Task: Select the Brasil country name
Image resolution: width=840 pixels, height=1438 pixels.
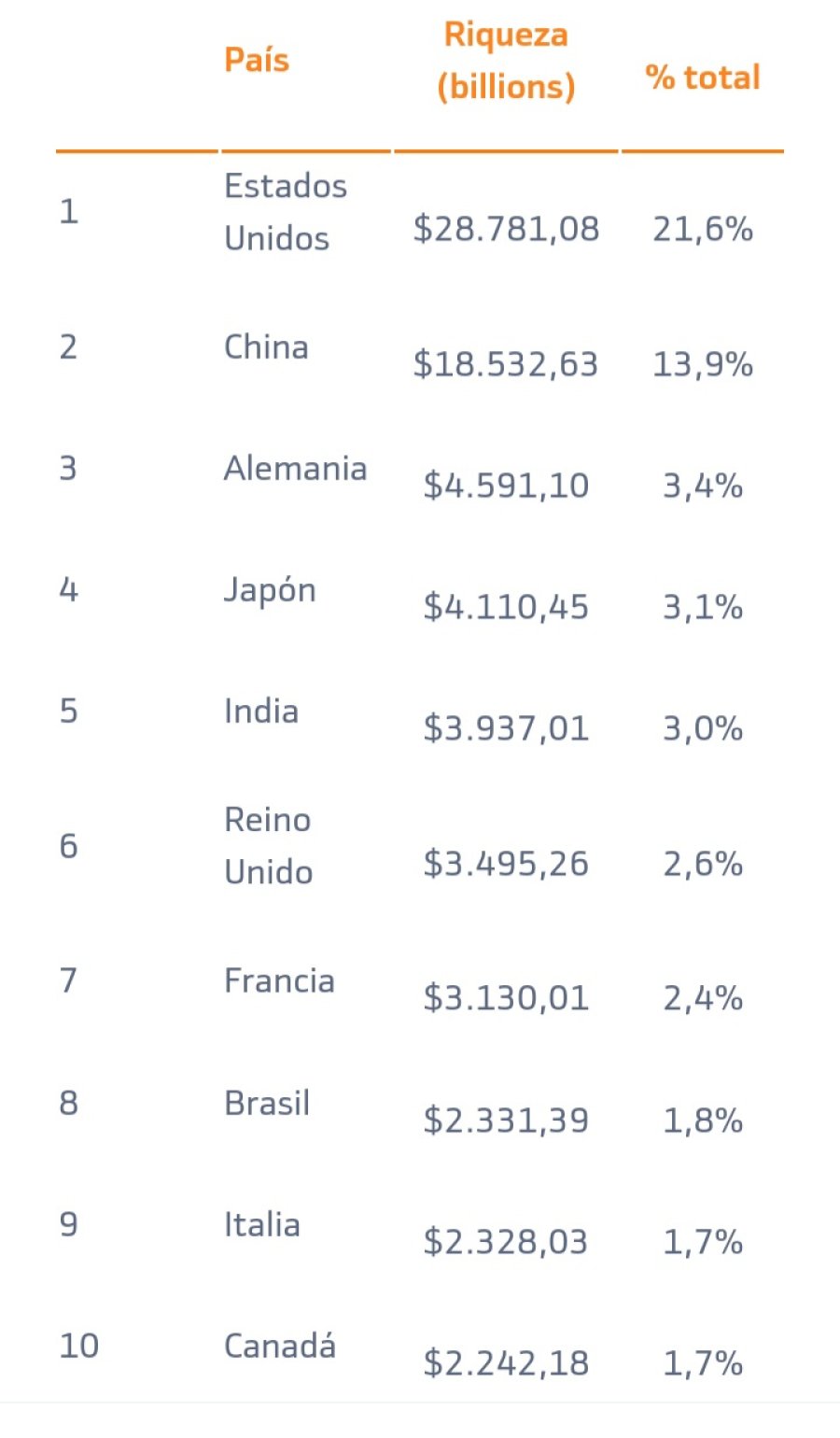Action: (x=267, y=1104)
